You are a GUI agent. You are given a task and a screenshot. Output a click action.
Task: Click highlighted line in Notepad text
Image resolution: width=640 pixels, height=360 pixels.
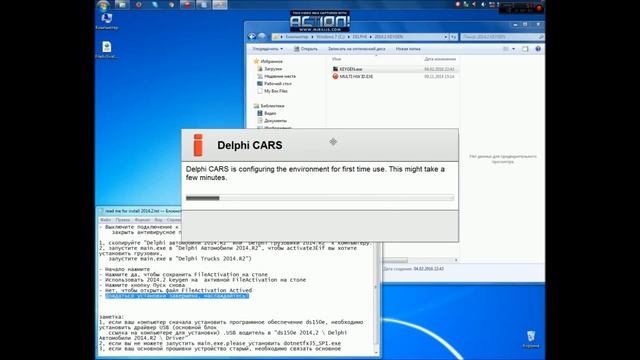point(177,296)
